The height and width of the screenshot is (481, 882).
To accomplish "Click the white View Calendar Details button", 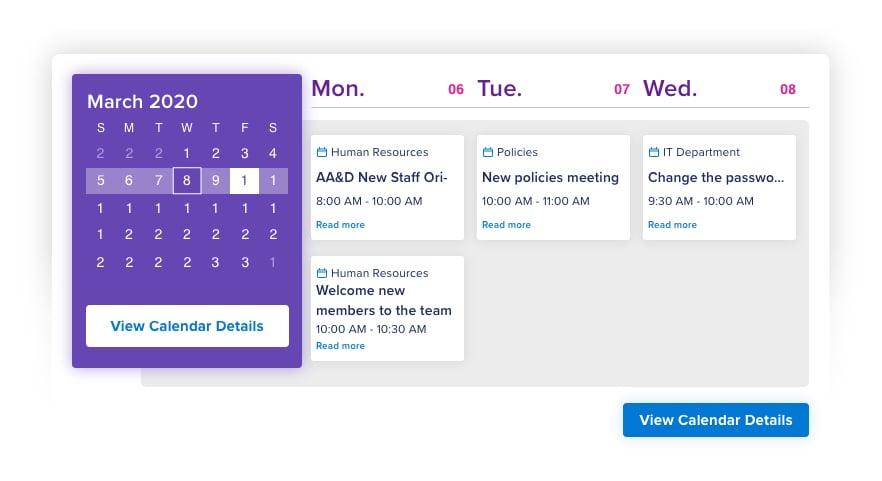I will pyautogui.click(x=187, y=326).
